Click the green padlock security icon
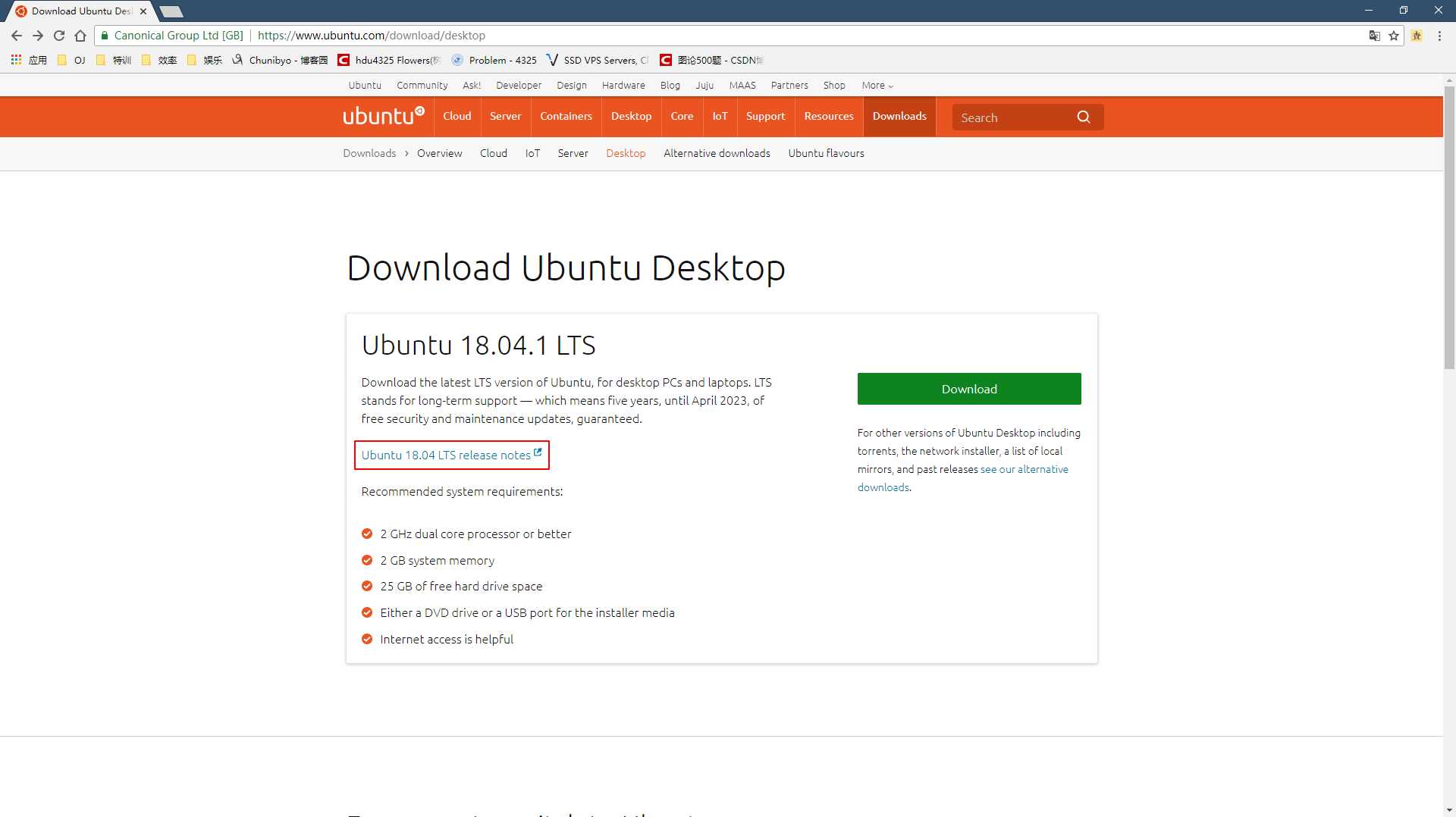Viewport: 1456px width, 817px height. [105, 36]
